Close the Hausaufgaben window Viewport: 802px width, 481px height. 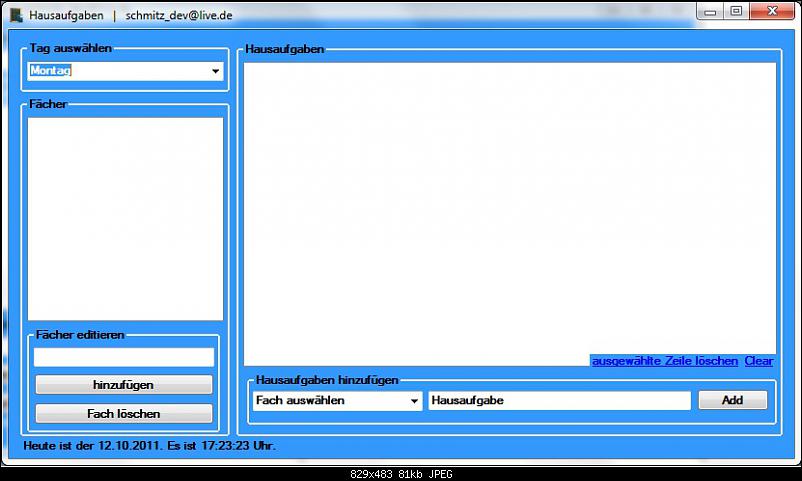(771, 12)
